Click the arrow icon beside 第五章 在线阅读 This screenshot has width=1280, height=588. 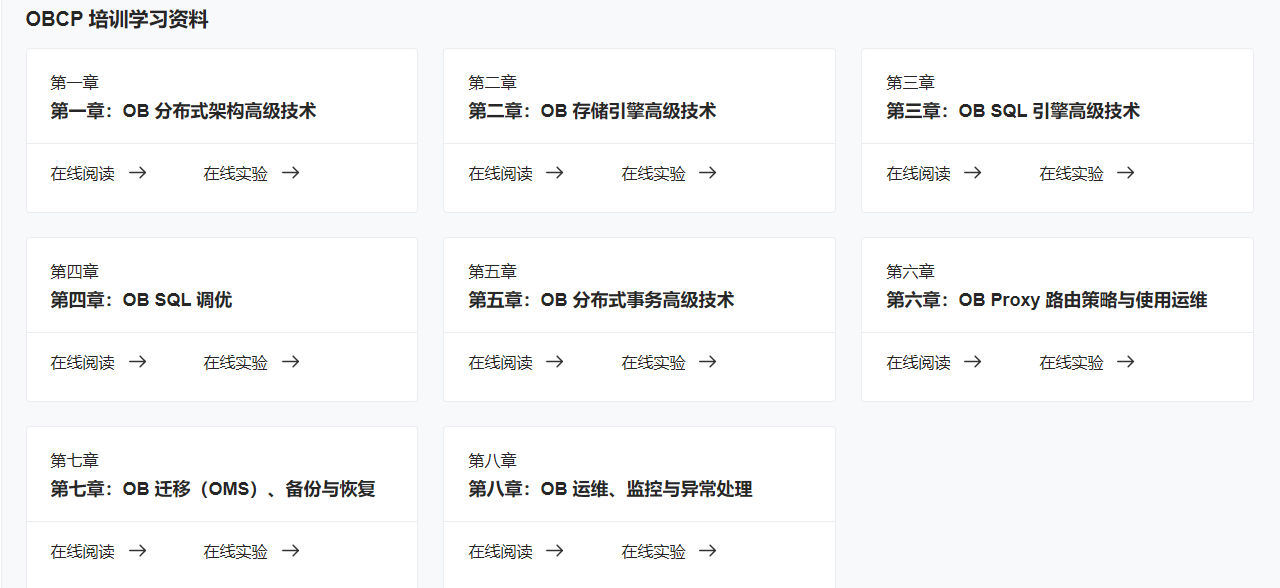pyautogui.click(x=556, y=362)
